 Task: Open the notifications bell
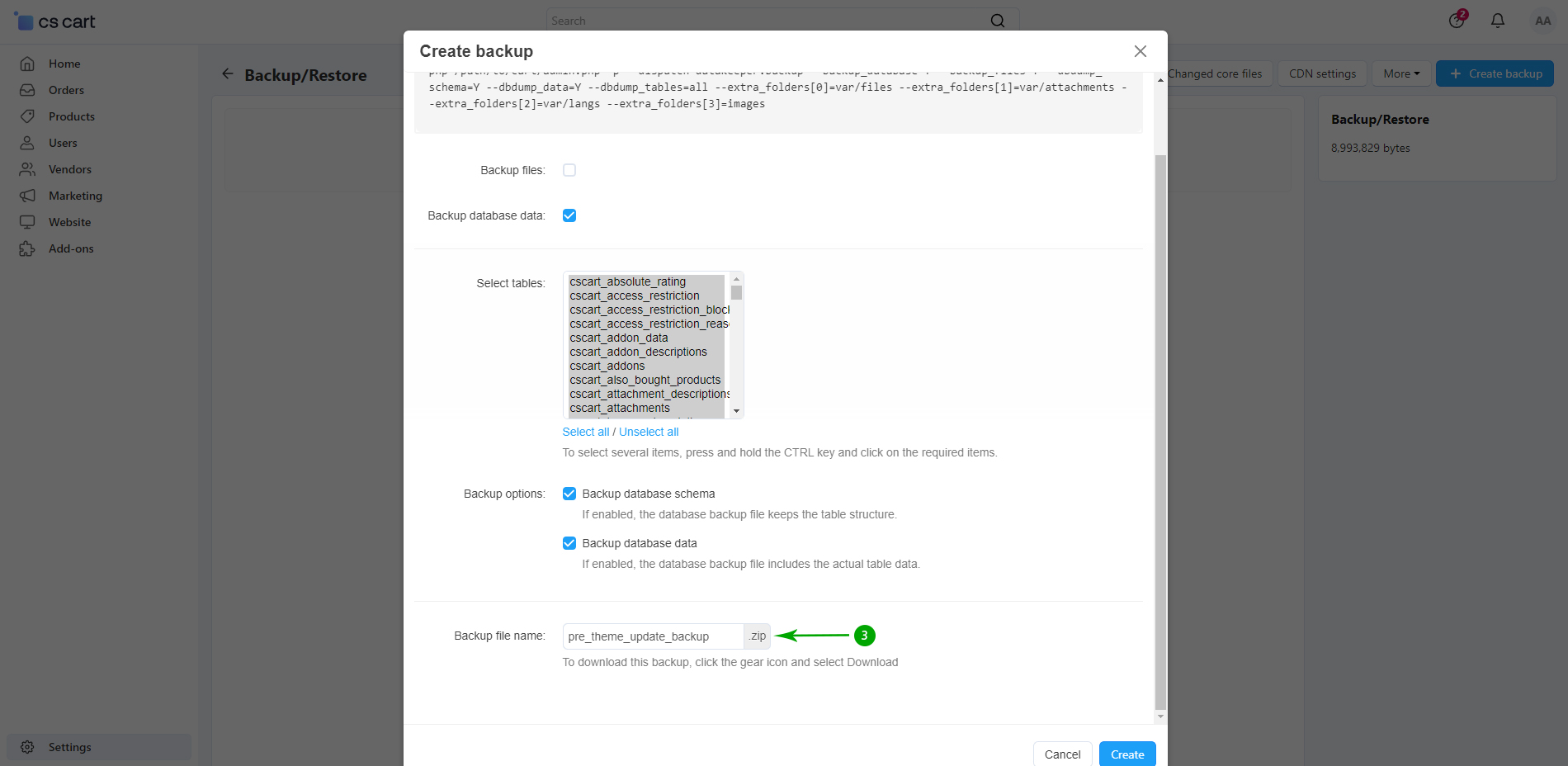point(1497,21)
